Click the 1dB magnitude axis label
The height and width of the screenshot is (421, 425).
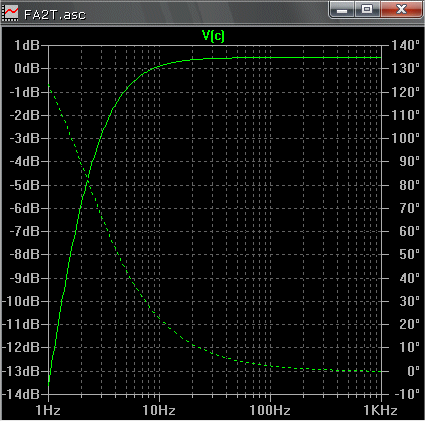[x=27, y=45]
